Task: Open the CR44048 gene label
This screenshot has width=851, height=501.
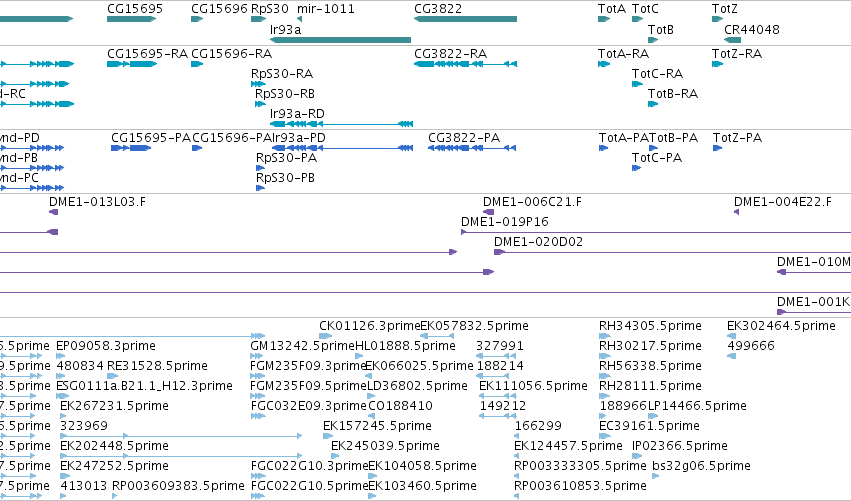Action: (x=752, y=29)
